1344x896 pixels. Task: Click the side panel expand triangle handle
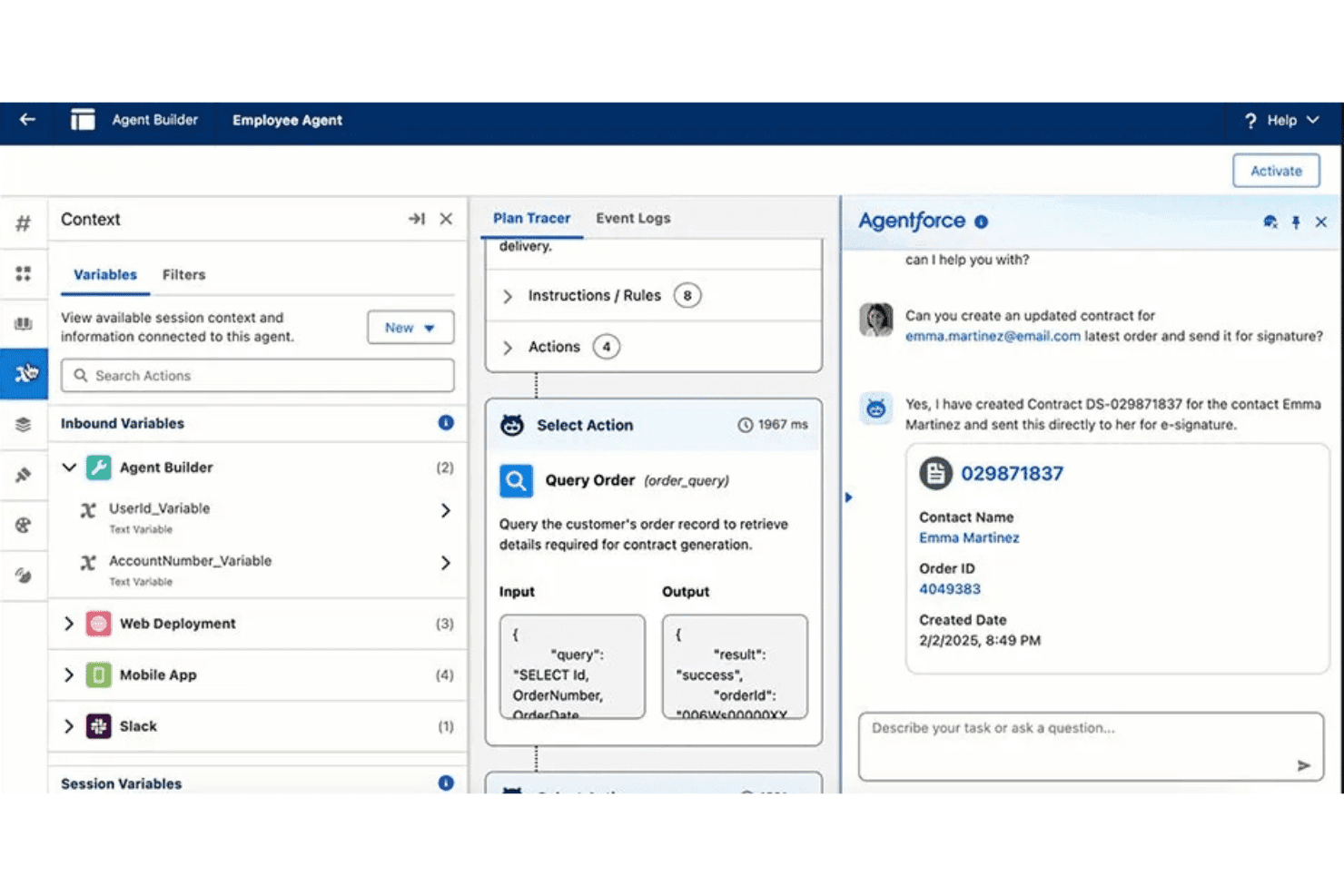pos(848,497)
